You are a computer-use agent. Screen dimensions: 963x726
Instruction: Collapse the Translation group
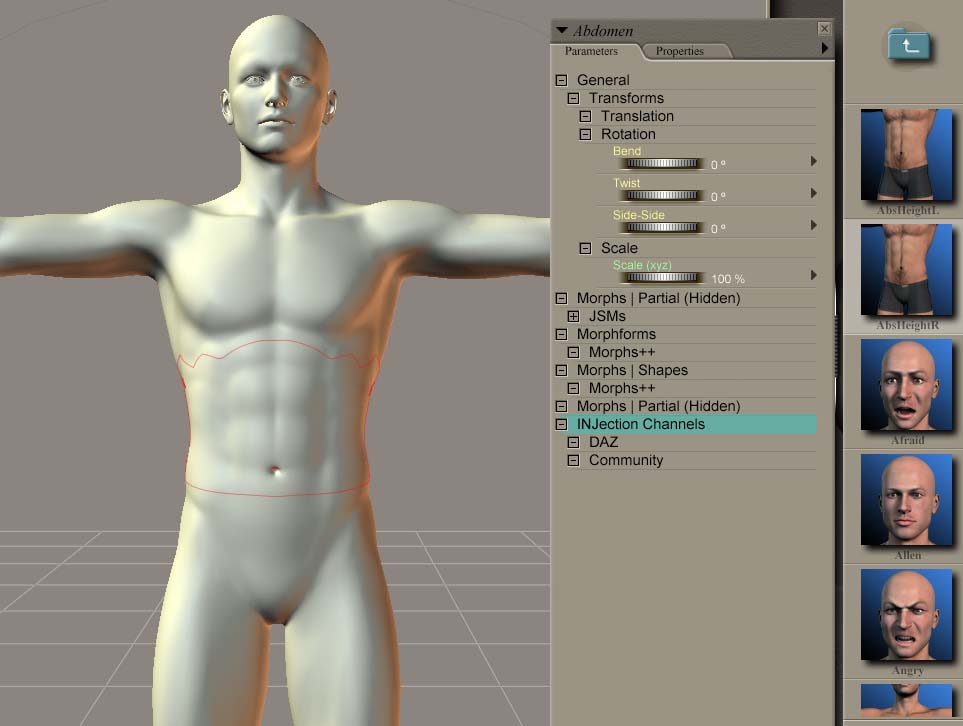pyautogui.click(x=585, y=116)
